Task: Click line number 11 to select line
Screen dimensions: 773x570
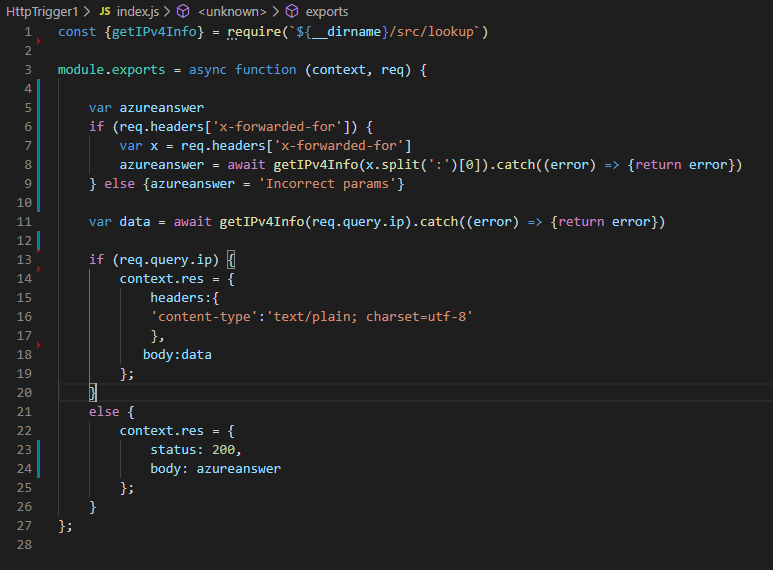Action: coord(25,222)
